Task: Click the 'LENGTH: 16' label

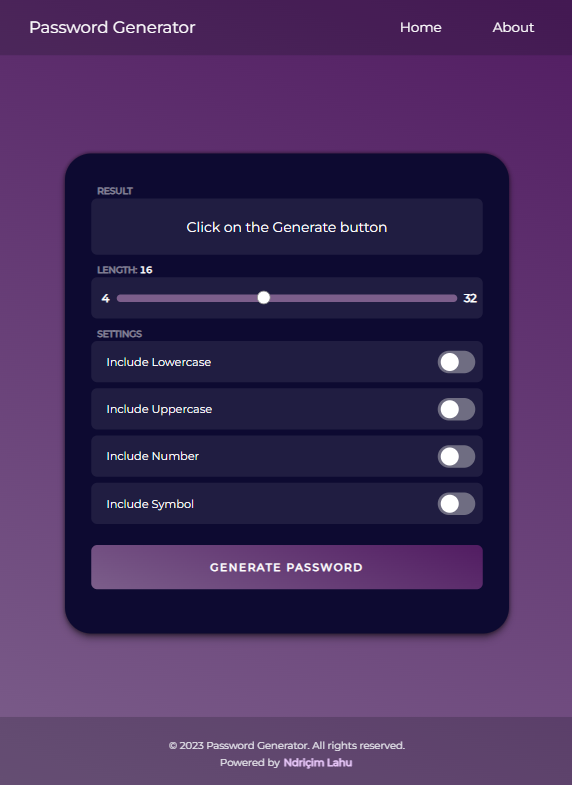Action: 125,270
